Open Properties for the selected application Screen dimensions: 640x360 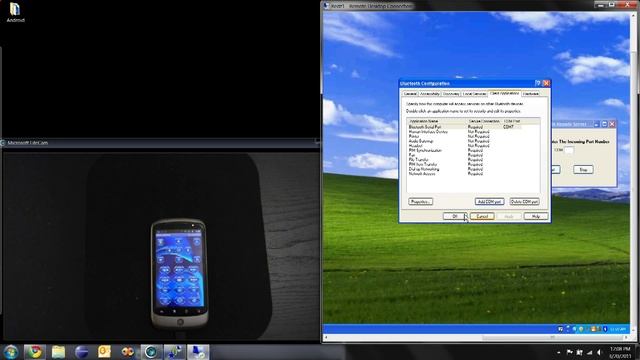(420, 202)
